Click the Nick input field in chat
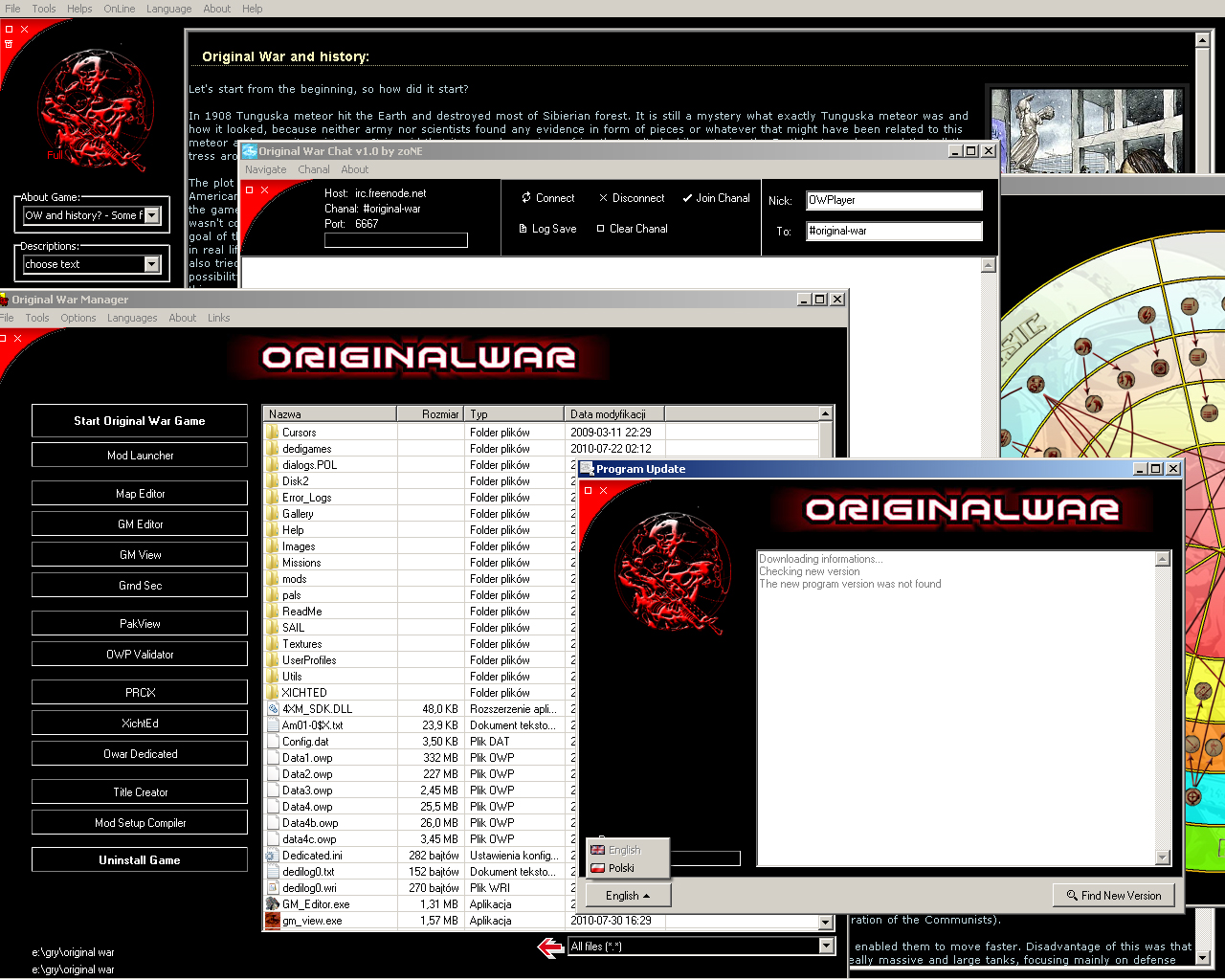1225x980 pixels. click(895, 200)
